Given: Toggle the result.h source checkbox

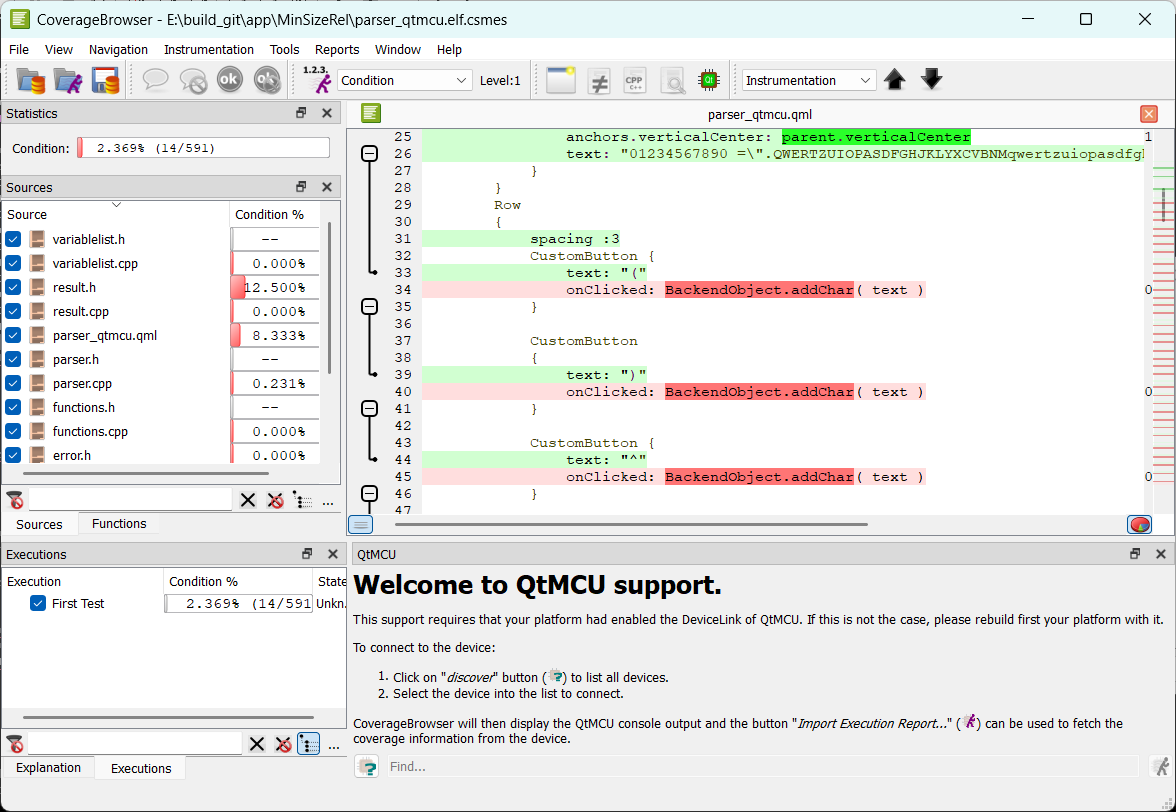Looking at the screenshot, I should (x=13, y=287).
